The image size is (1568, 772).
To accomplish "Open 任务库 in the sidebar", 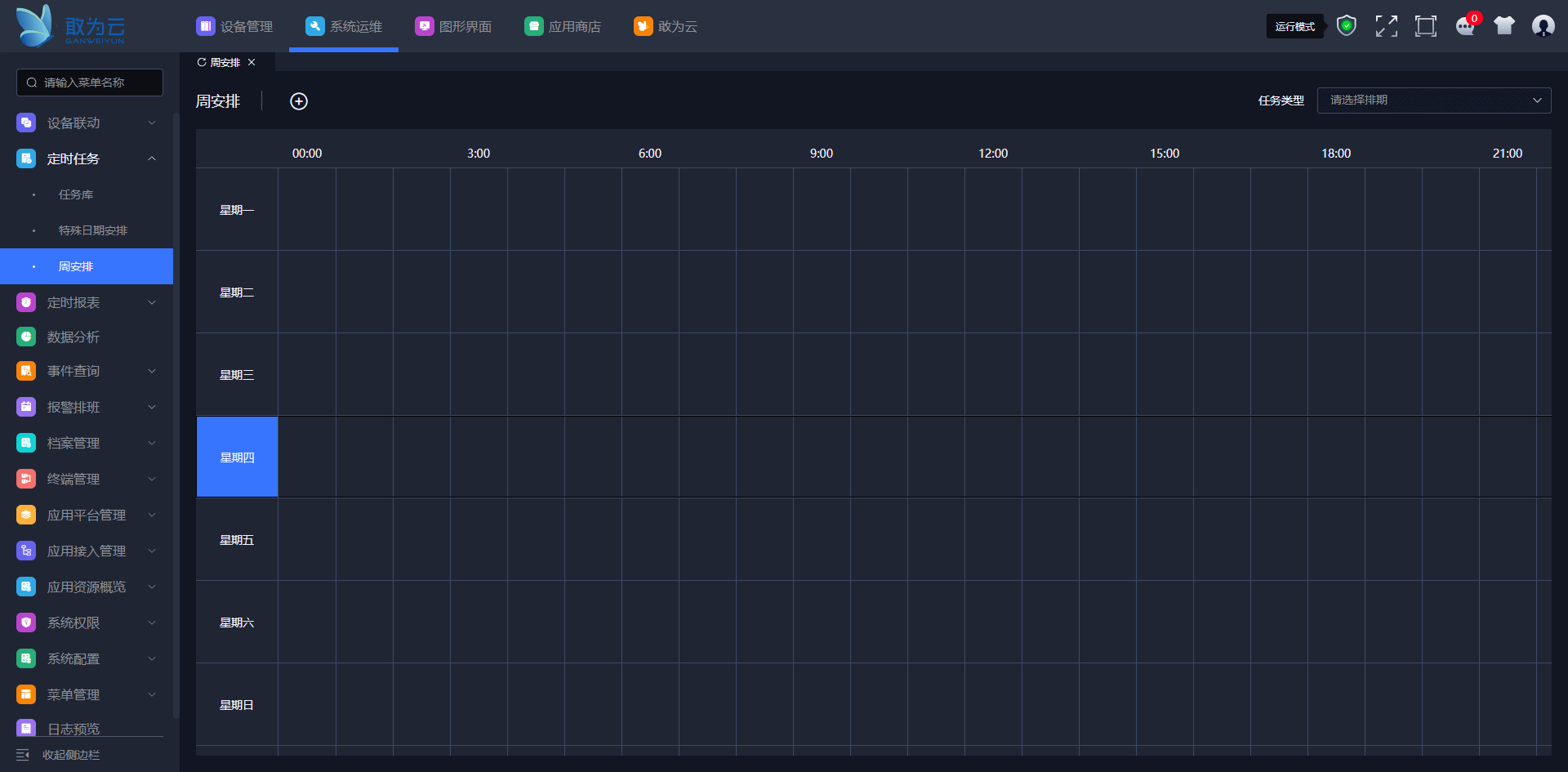I will 76,194.
